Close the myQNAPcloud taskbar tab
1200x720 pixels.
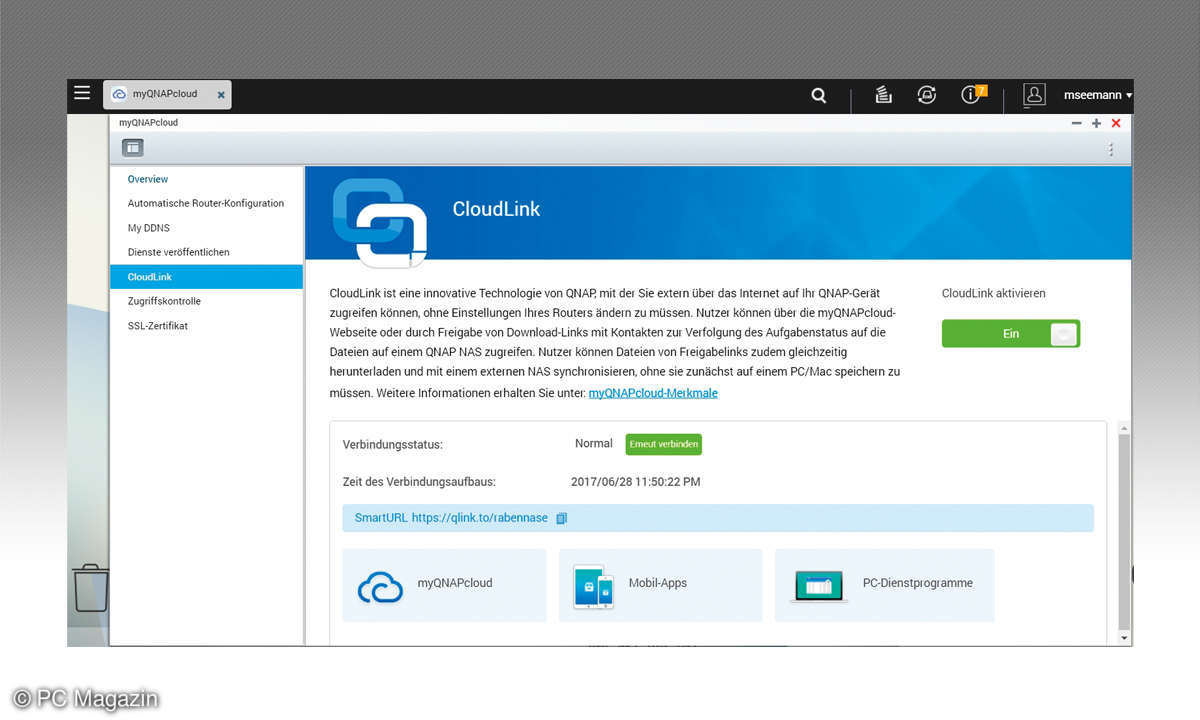(x=221, y=95)
